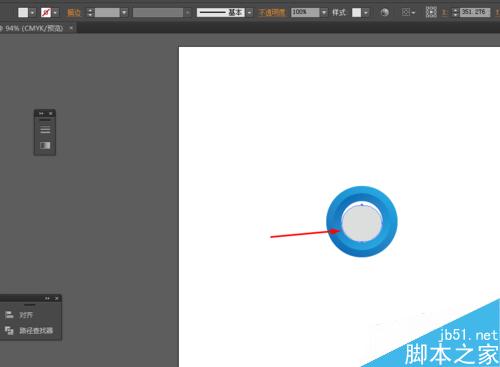Image resolution: width=500 pixels, height=367 pixels.
Task: Open the graphic style dropdown arrow
Action: [366, 13]
